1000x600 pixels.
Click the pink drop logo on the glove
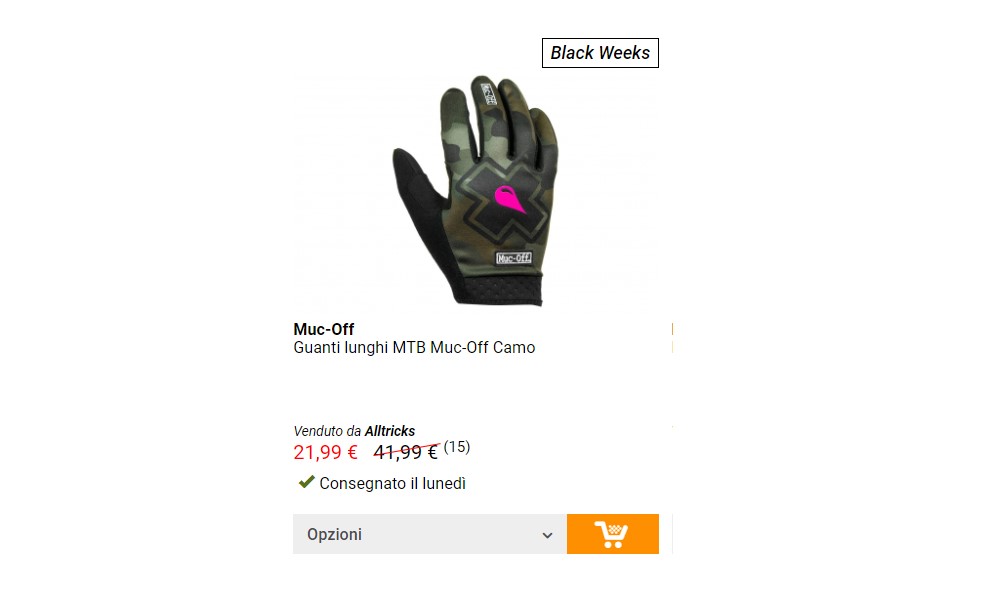point(510,199)
